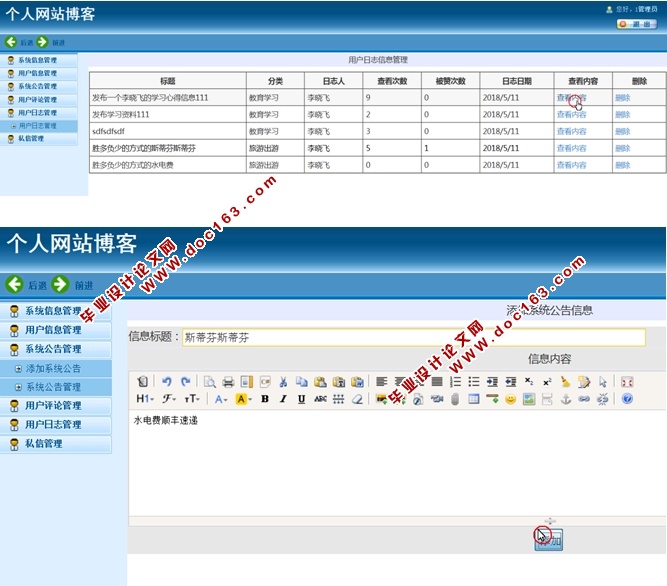Toggle bold formatting in the editor

[265, 399]
